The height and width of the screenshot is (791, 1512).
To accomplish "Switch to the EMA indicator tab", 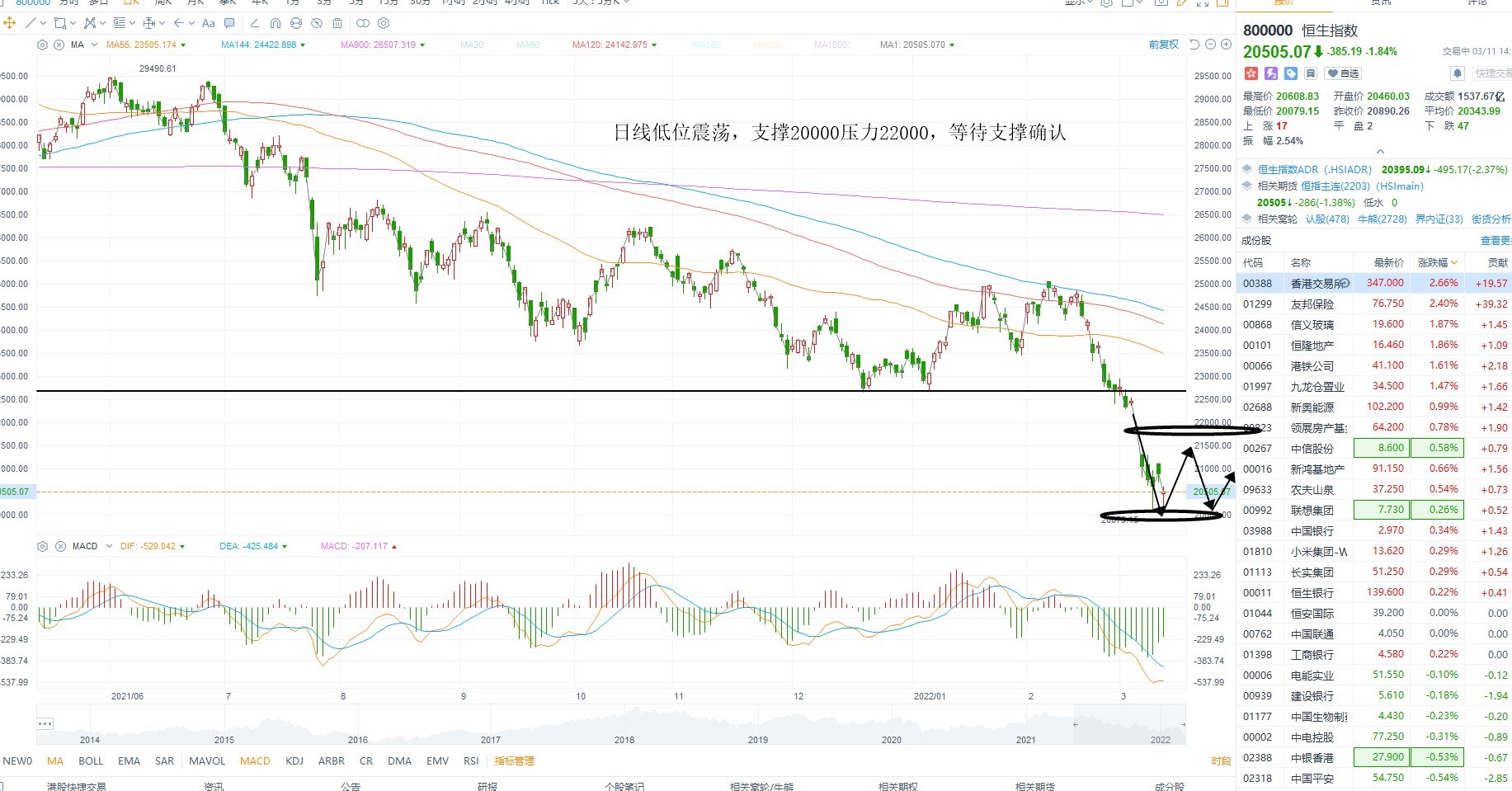I will 129,760.
